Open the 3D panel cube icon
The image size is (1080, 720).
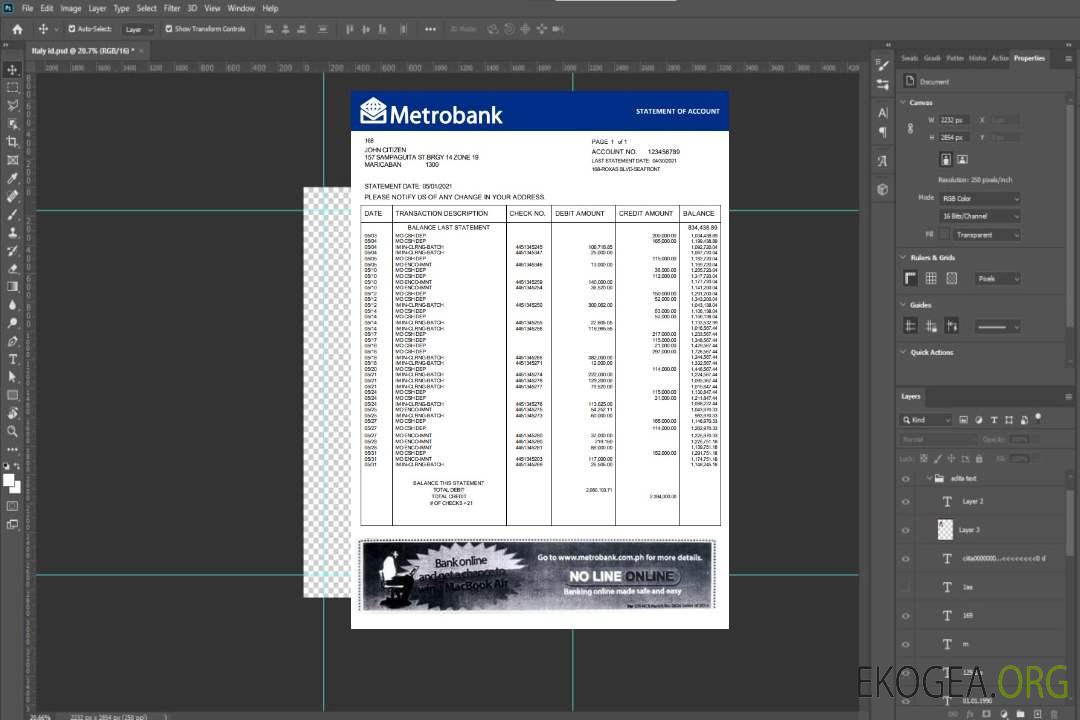click(883, 189)
